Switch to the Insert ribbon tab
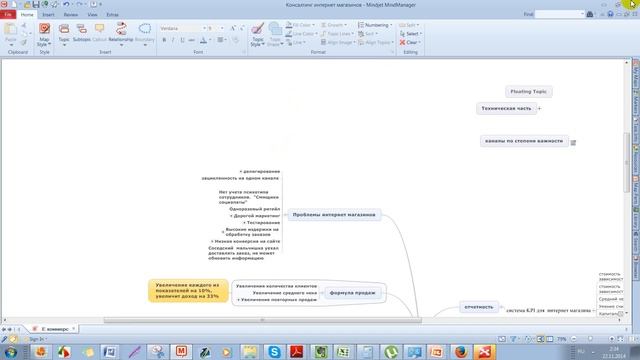The height and width of the screenshot is (360, 640). click(x=48, y=15)
